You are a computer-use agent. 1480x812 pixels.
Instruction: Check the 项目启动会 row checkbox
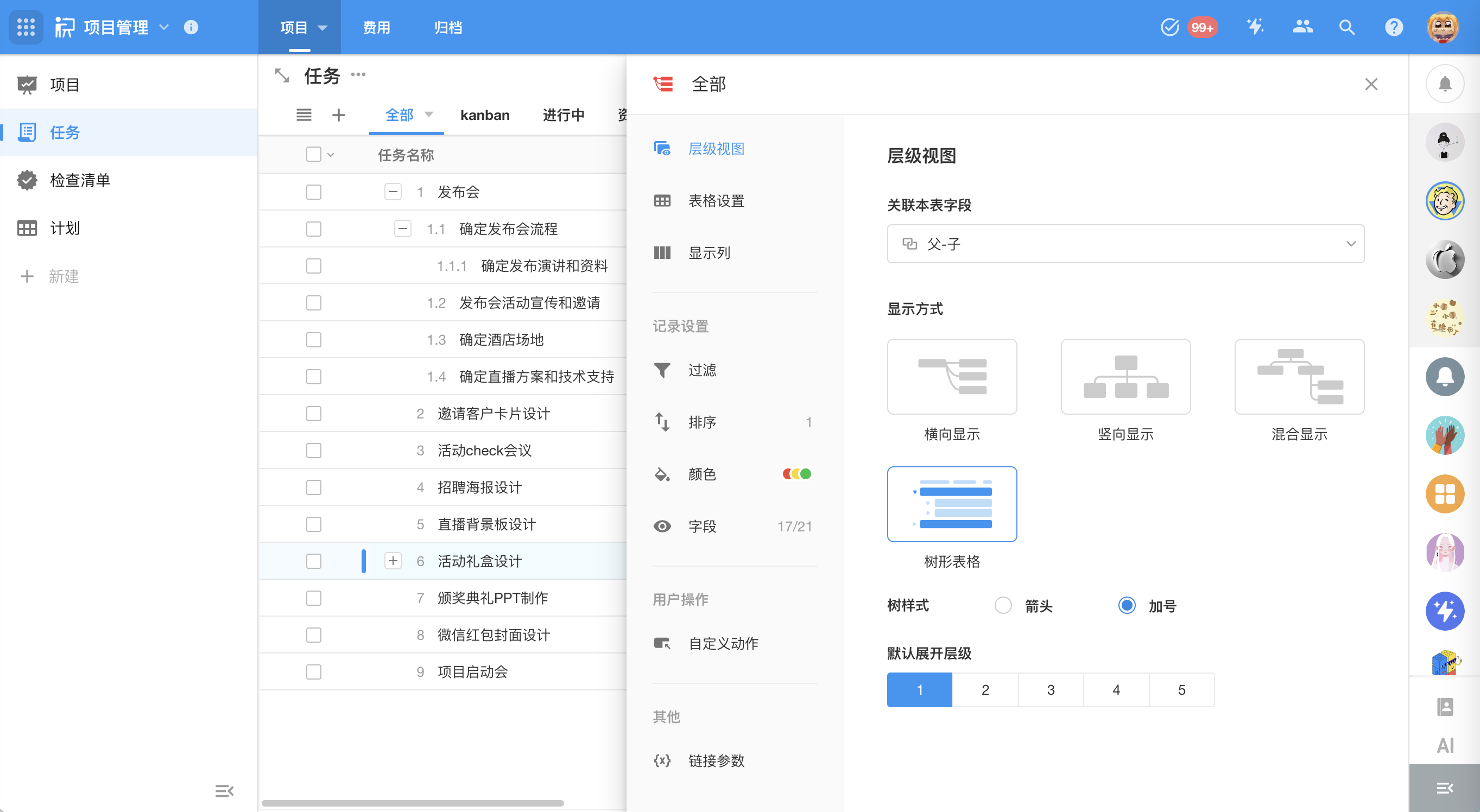coord(313,672)
